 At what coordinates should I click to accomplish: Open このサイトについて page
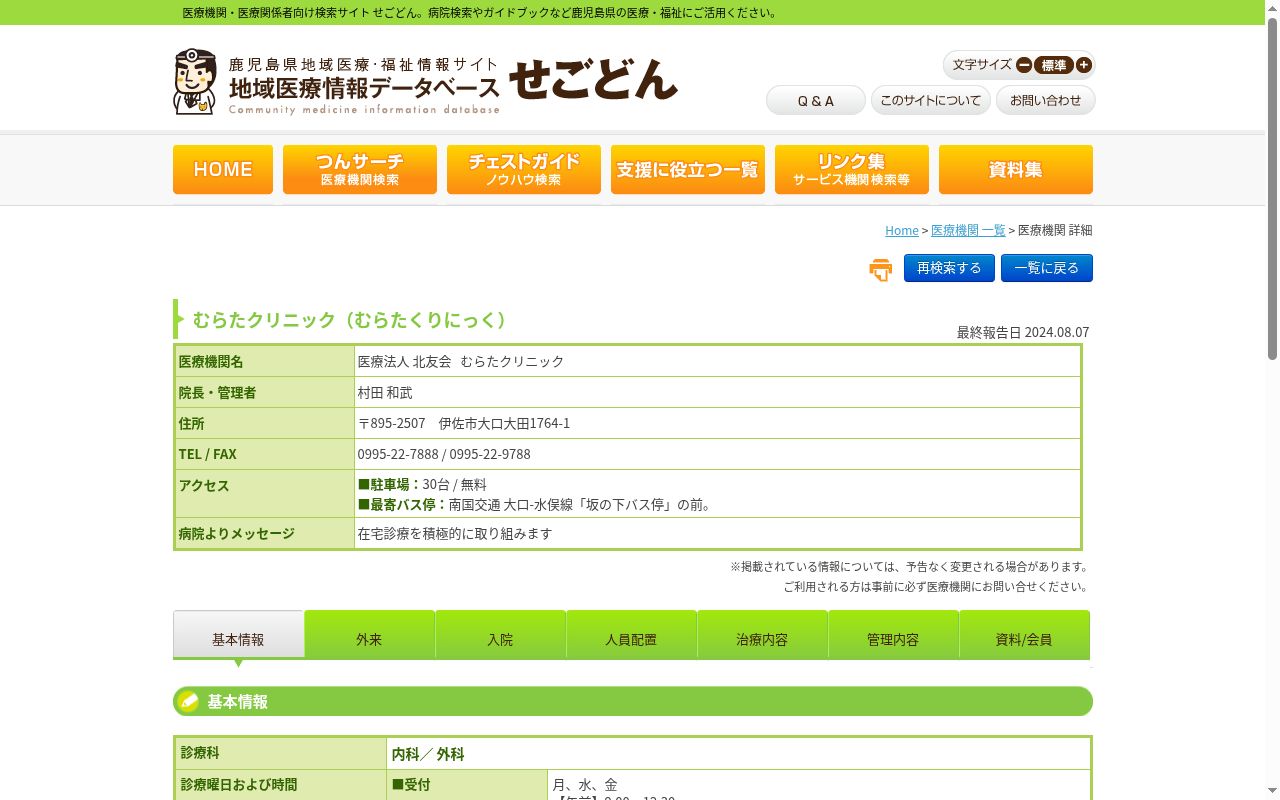931,100
